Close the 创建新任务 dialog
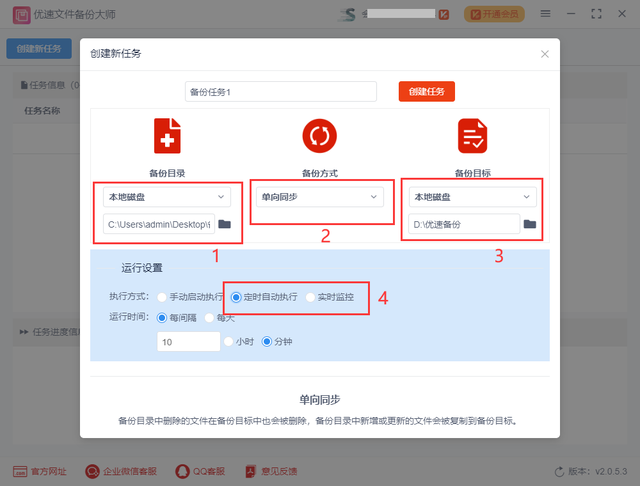Screen dimensions: 640x486 click(x=544, y=54)
